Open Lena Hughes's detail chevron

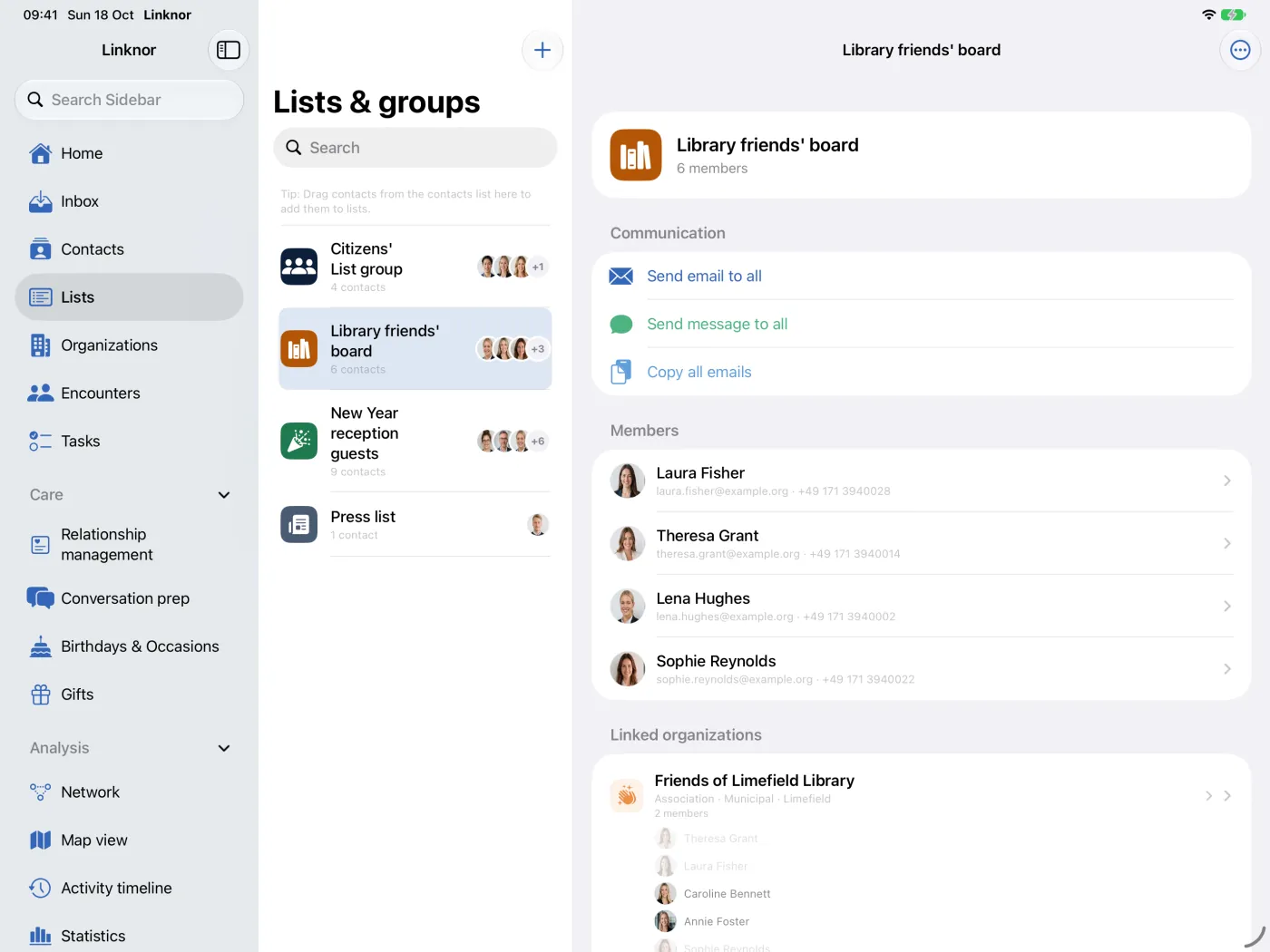1227,607
